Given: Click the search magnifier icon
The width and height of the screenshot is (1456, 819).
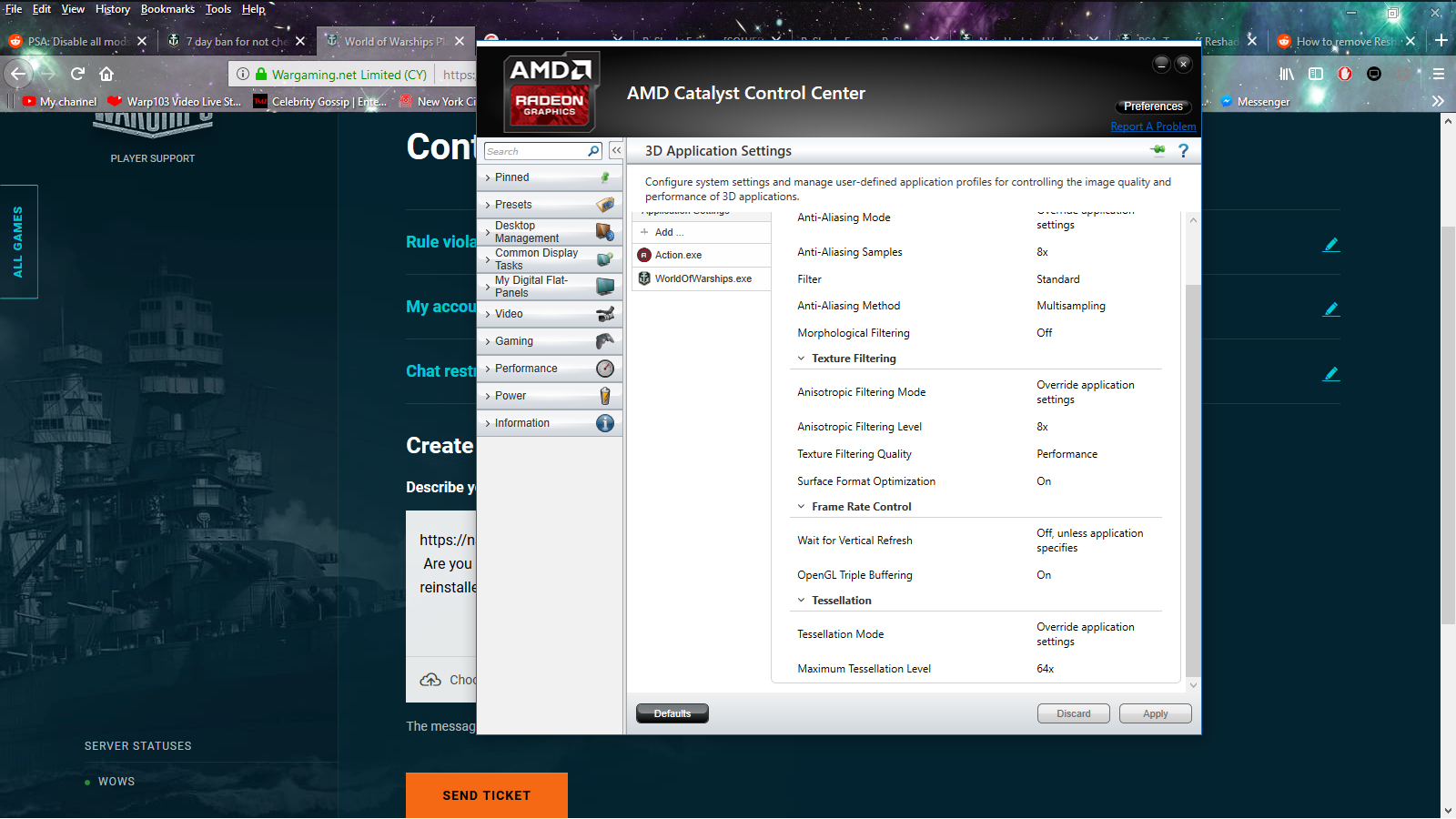Looking at the screenshot, I should coord(593,151).
